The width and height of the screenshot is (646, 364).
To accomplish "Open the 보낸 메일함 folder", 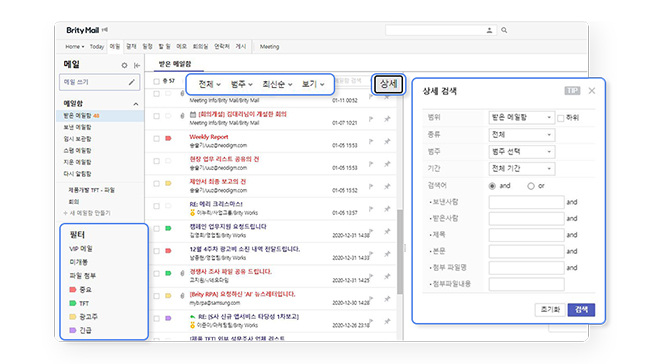I will [77, 127].
